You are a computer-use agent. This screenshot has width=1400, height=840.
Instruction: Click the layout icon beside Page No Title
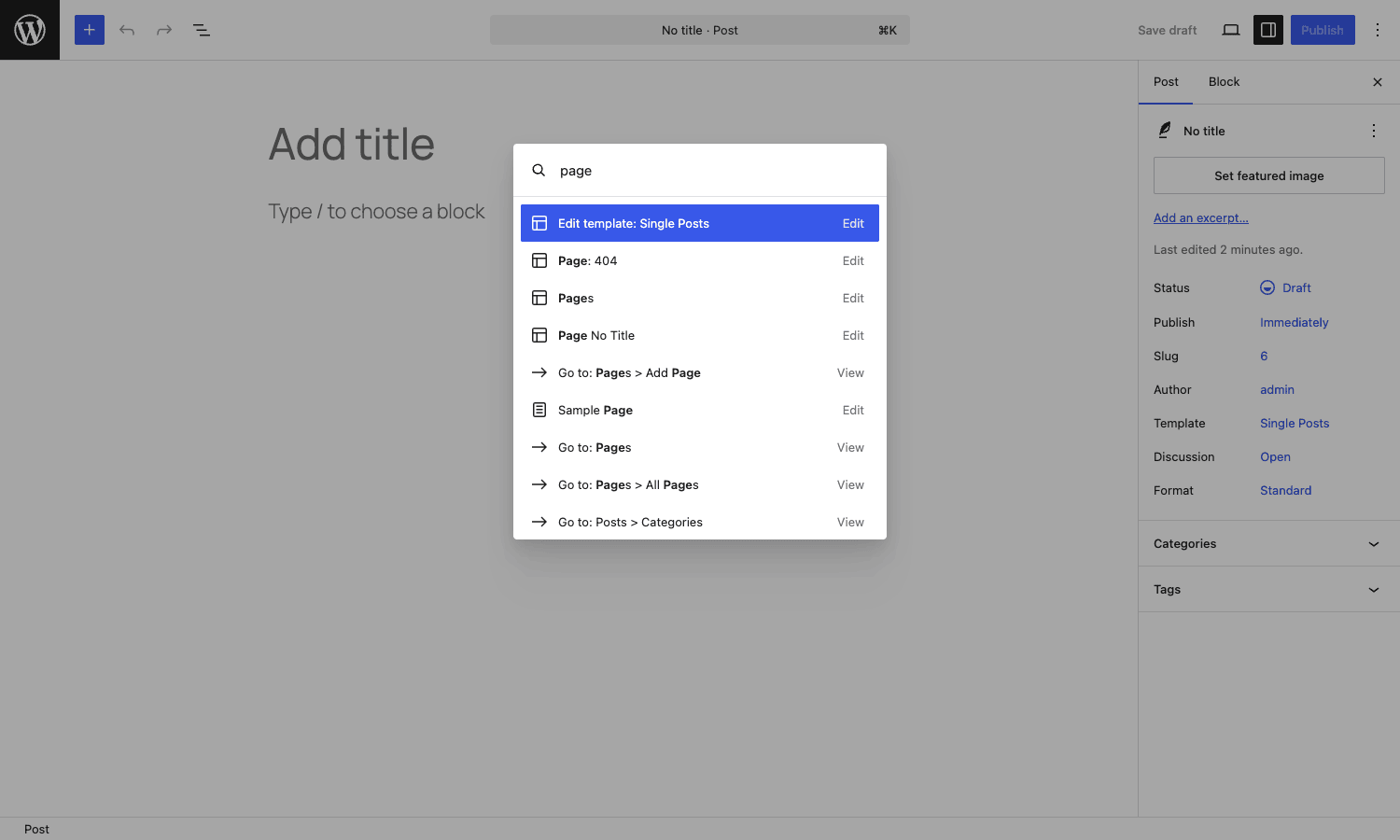[x=539, y=335]
